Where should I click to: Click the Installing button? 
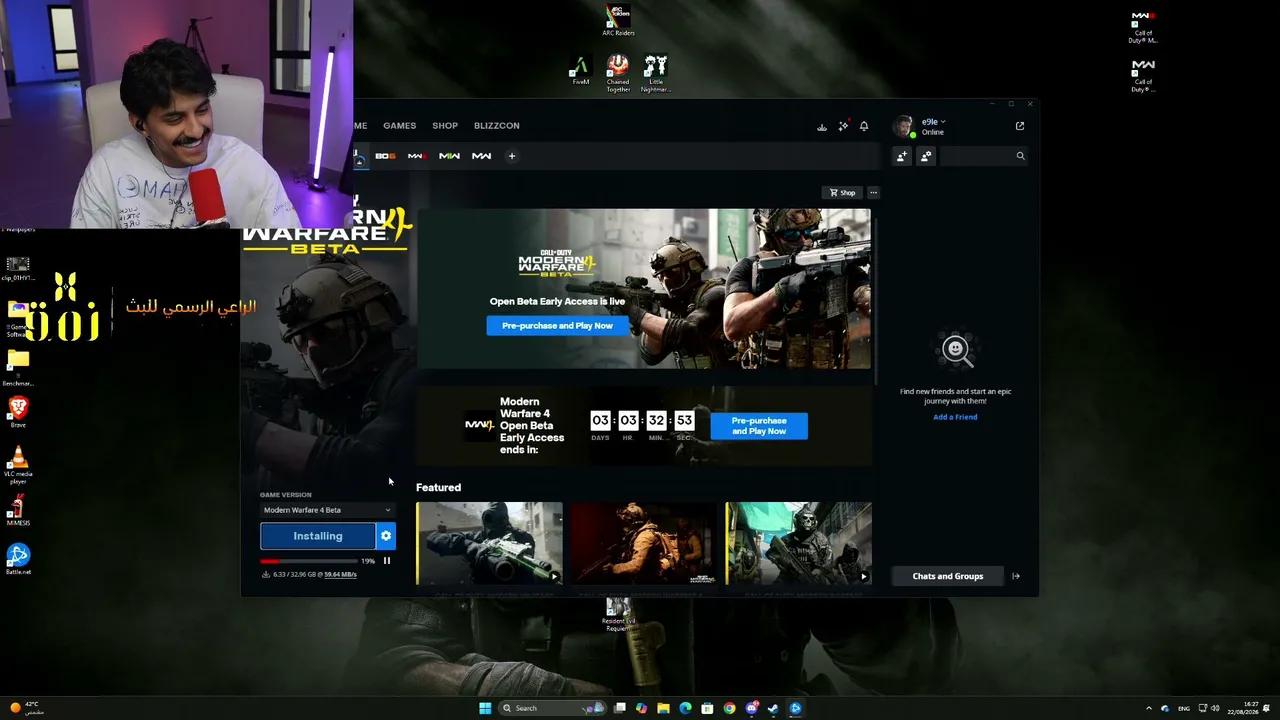pos(318,536)
